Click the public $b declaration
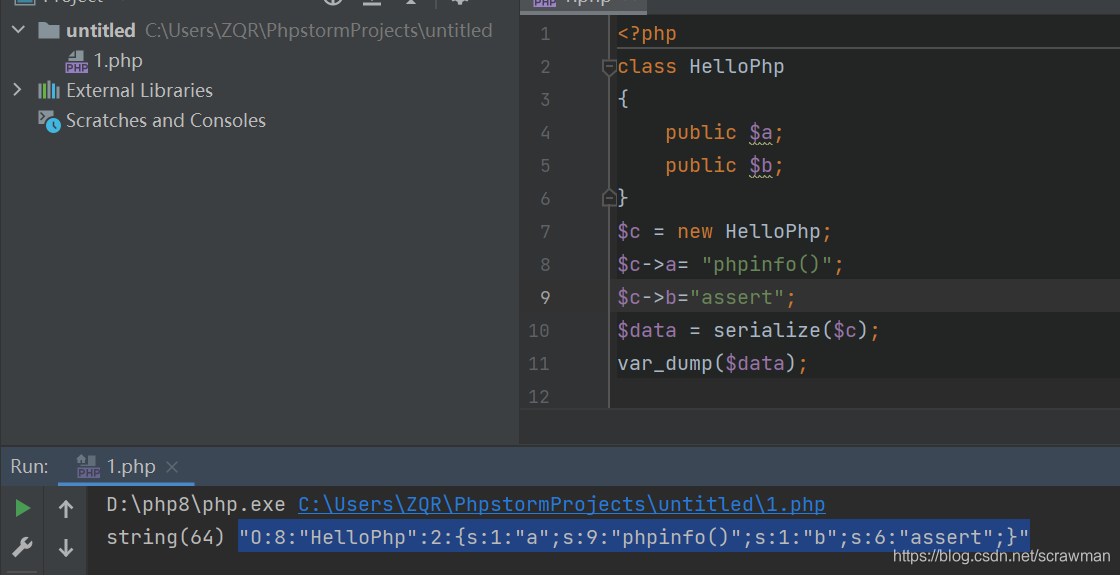 tap(724, 166)
